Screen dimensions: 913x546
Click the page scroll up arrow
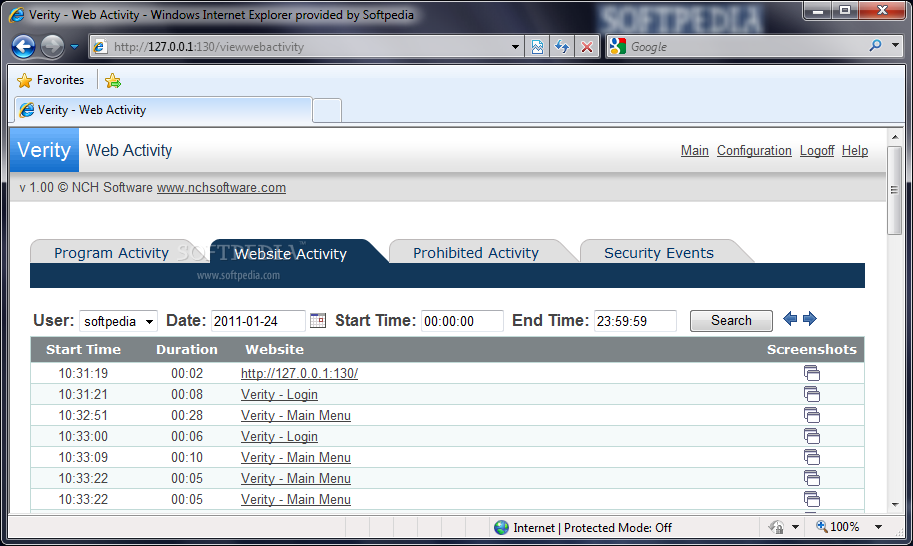(895, 137)
